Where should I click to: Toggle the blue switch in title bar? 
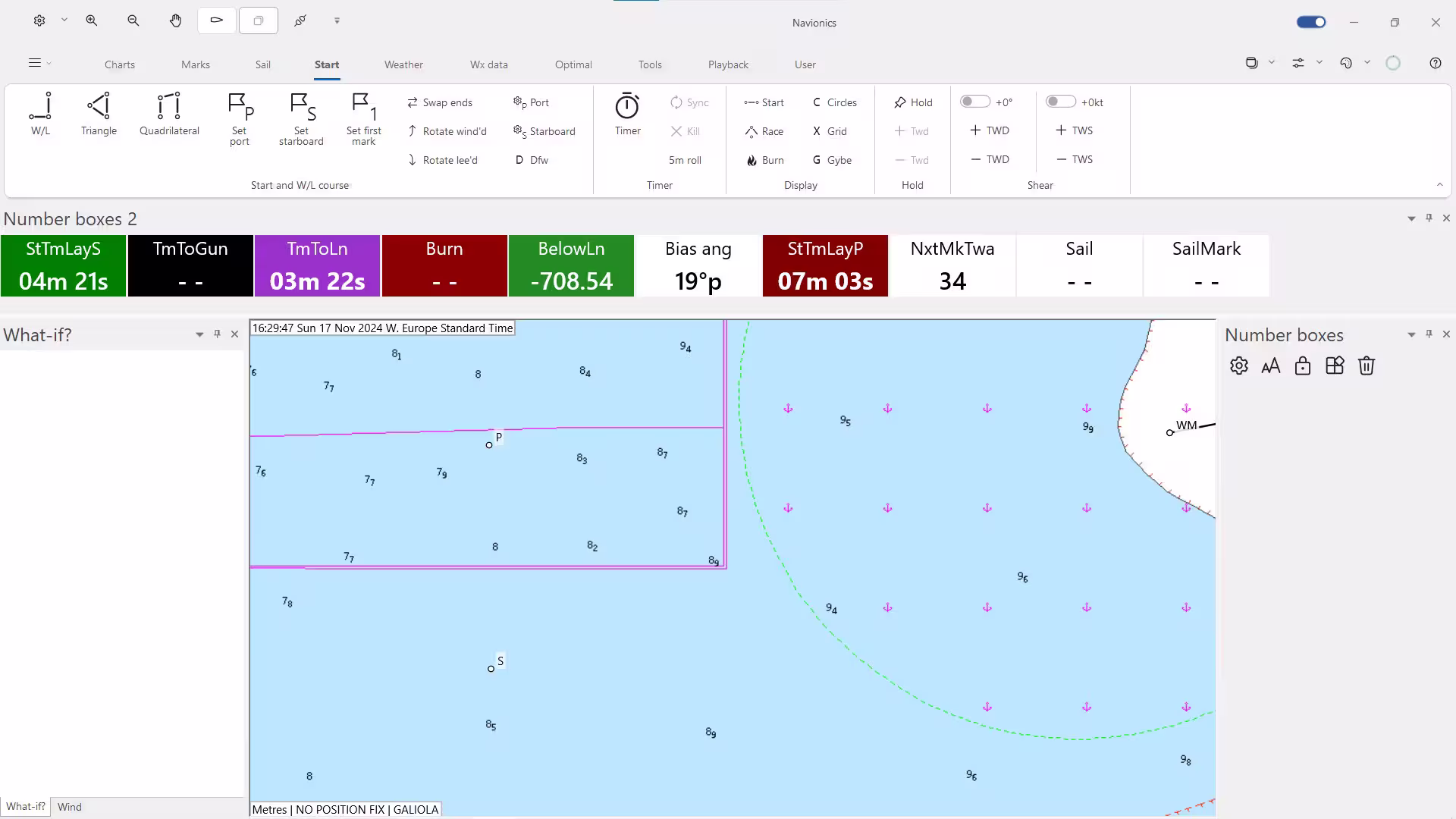(x=1311, y=22)
